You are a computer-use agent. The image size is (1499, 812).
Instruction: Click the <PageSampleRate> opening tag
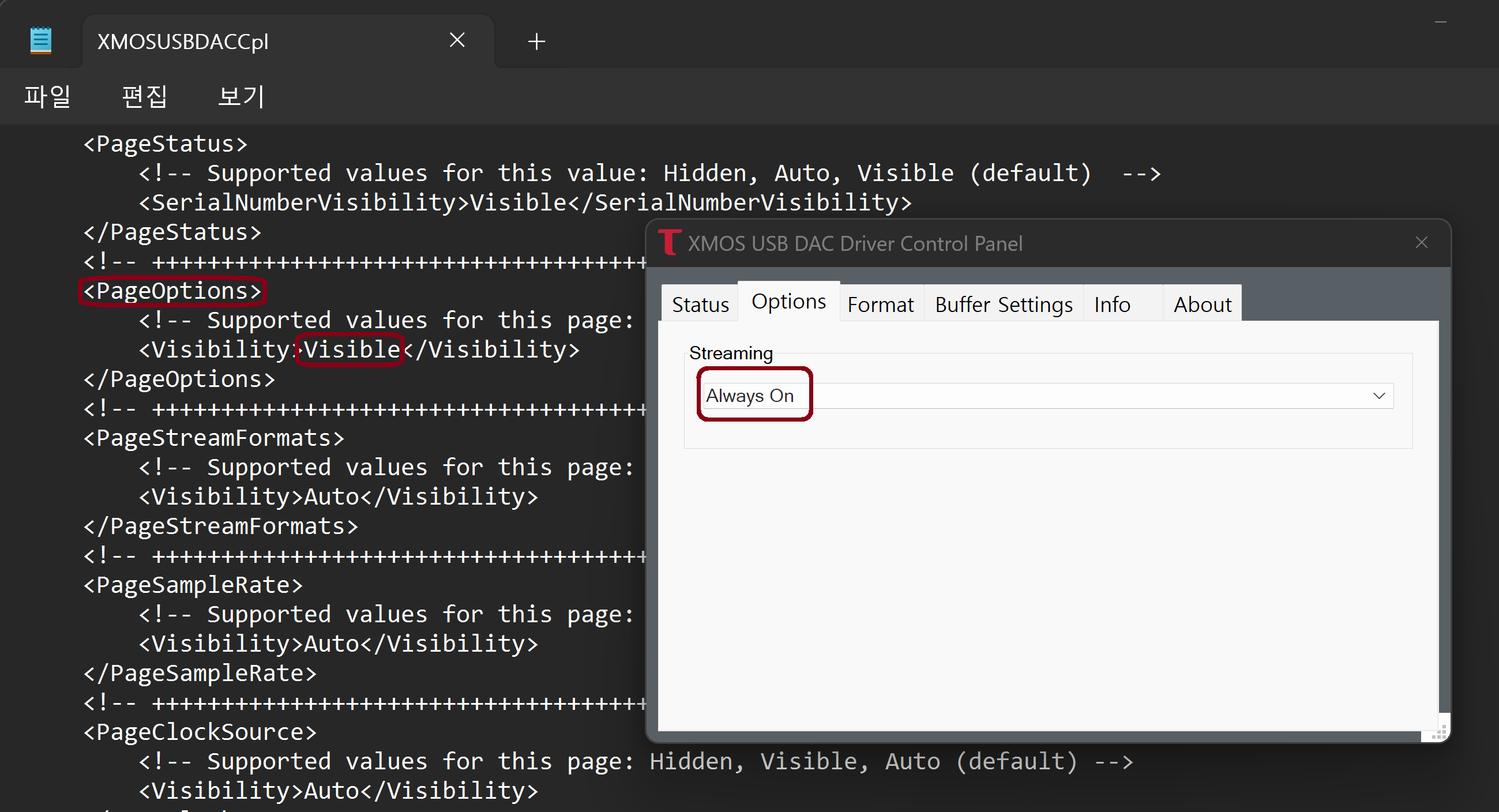193,585
